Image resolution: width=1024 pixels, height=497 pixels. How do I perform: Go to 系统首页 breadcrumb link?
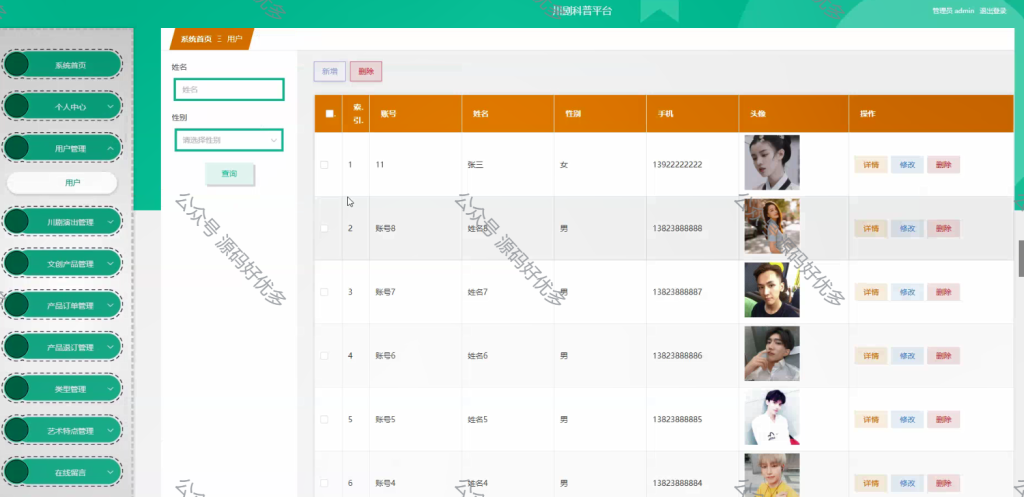click(x=196, y=39)
